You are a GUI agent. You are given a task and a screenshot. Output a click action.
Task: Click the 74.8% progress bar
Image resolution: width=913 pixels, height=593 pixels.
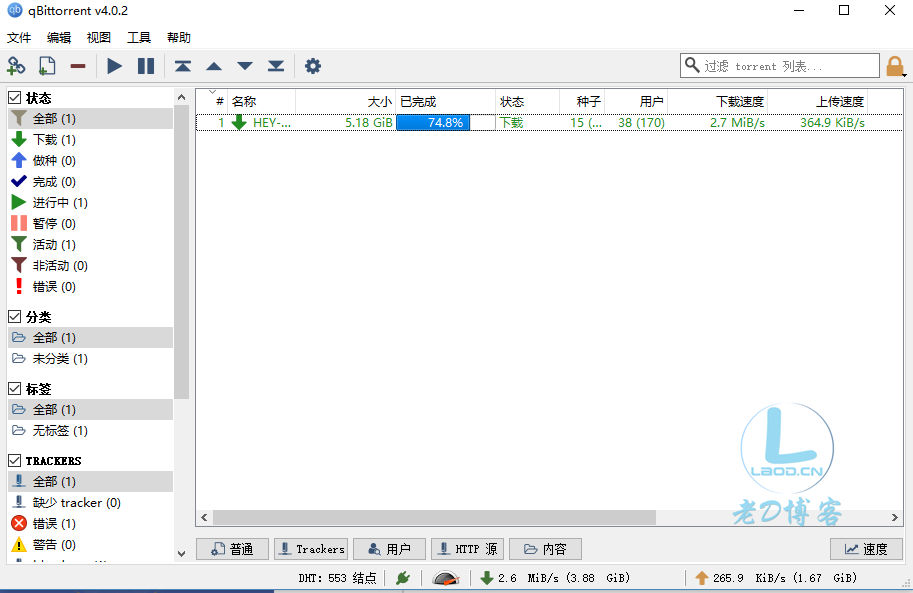click(x=445, y=123)
